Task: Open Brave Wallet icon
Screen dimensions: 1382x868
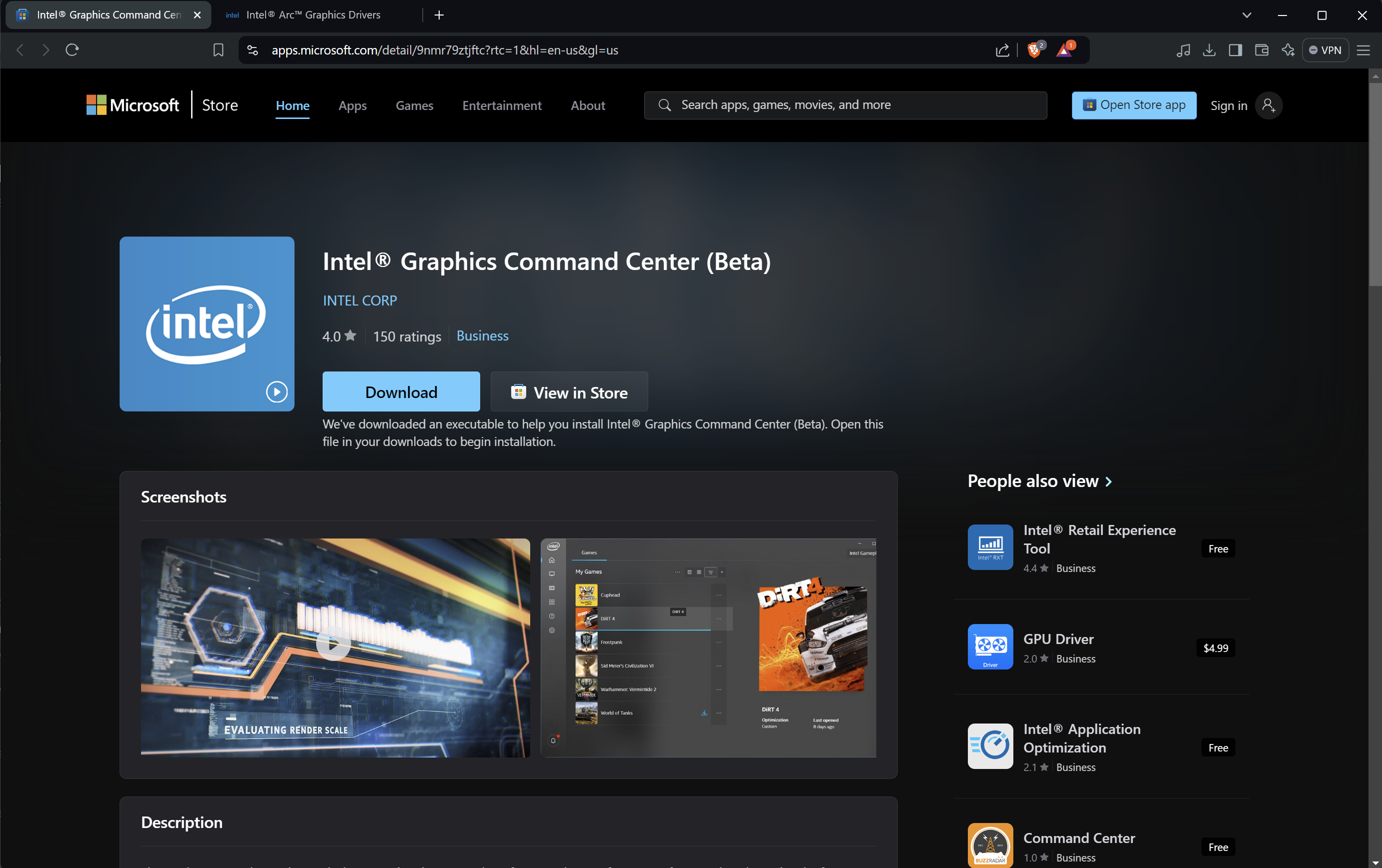Action: pos(1261,50)
